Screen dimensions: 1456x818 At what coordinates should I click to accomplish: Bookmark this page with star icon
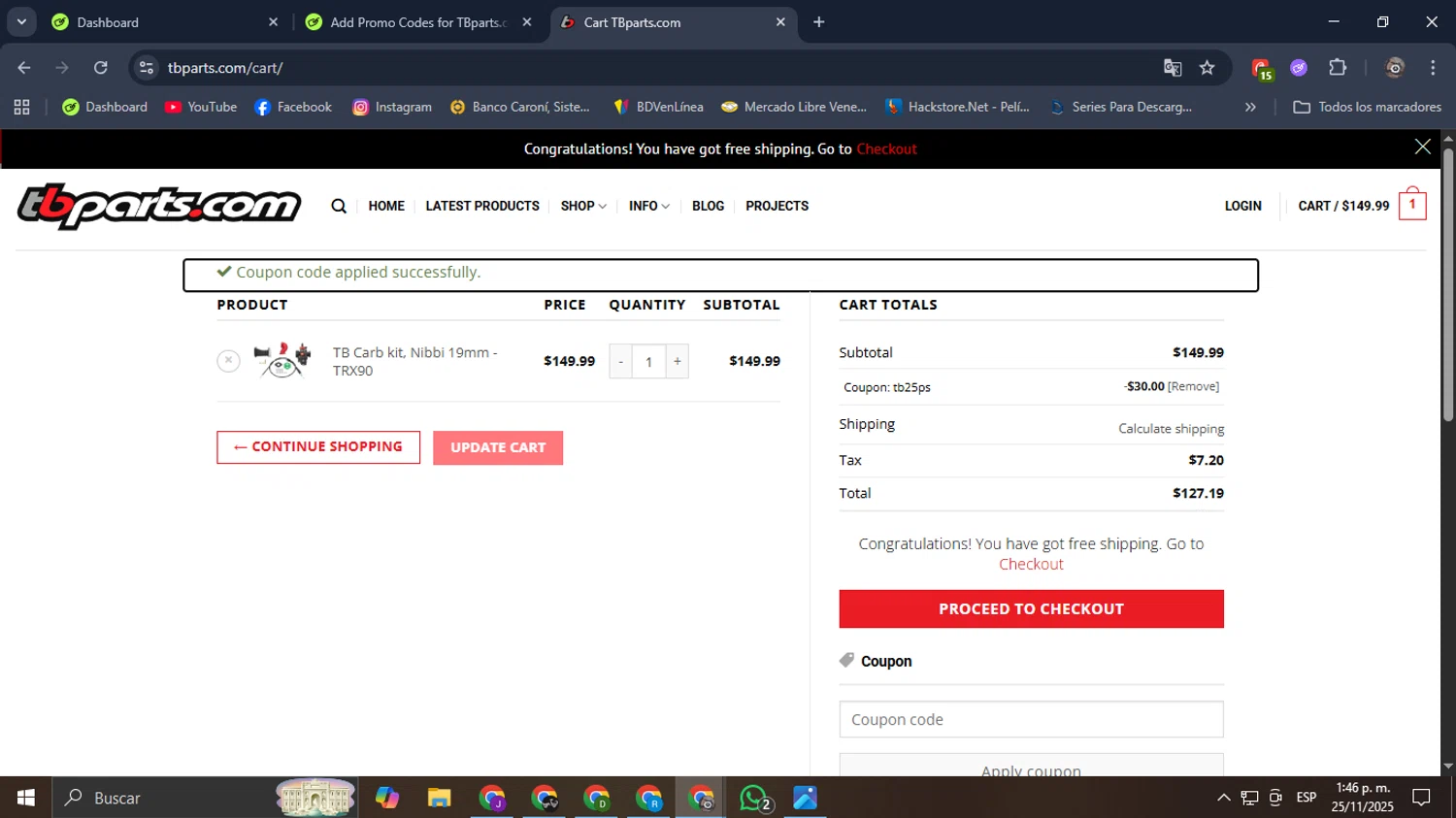click(1207, 67)
